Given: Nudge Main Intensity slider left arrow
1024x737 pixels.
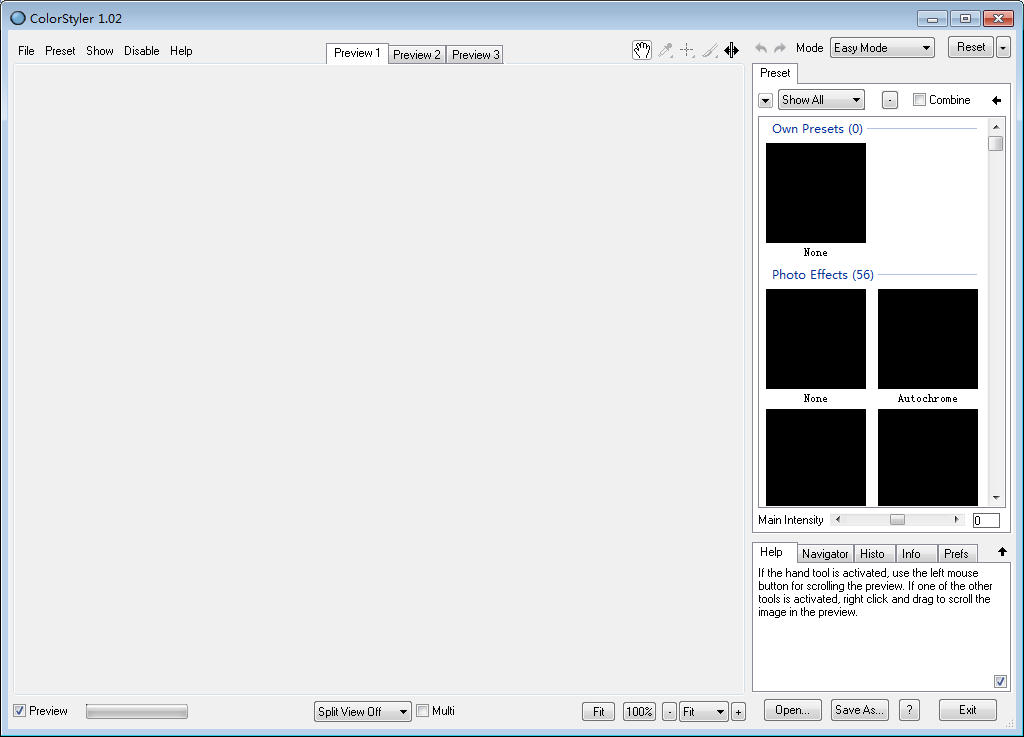Looking at the screenshot, I should point(838,520).
